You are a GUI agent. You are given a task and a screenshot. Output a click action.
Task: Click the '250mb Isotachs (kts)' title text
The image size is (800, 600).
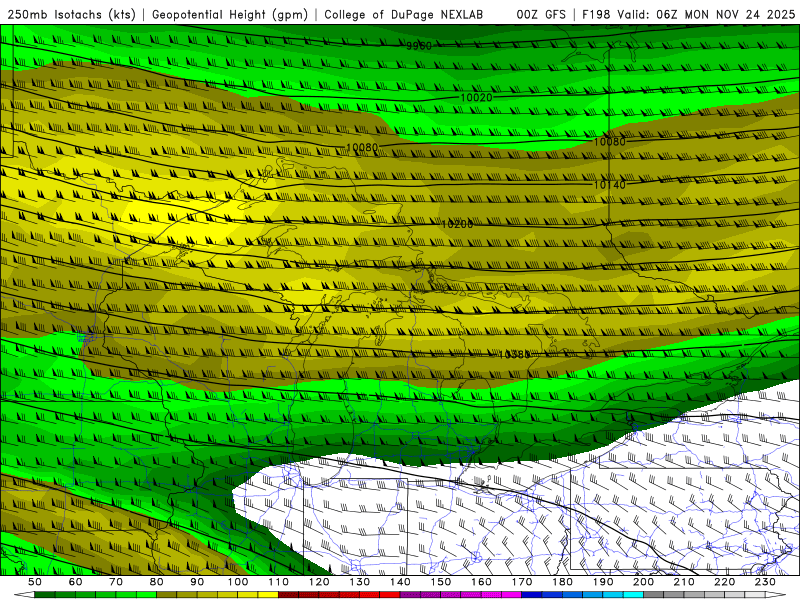click(71, 15)
